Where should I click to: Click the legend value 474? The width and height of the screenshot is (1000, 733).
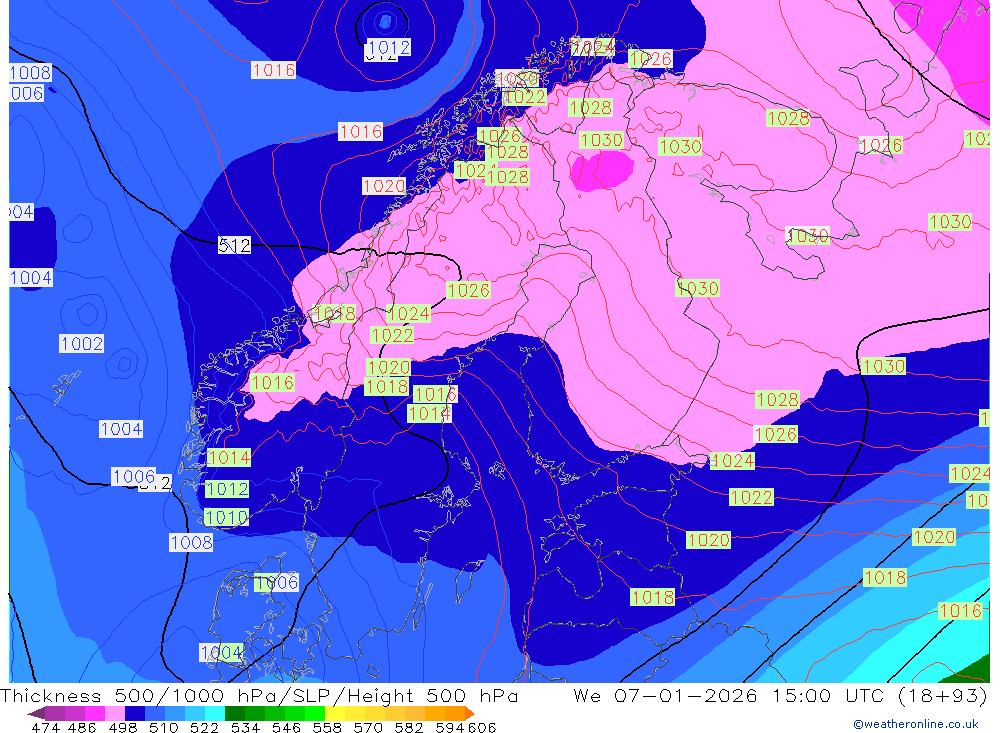tap(46, 727)
